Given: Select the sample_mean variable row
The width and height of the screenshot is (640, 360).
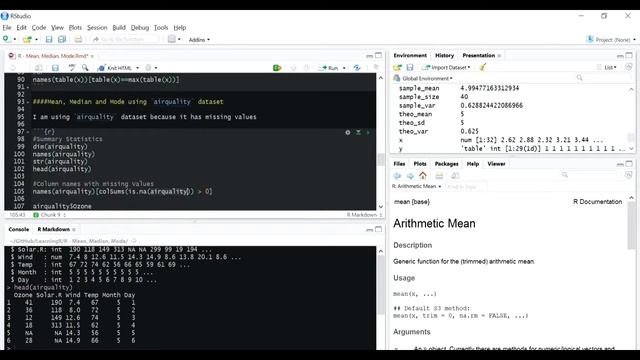Looking at the screenshot, I should 512,88.
